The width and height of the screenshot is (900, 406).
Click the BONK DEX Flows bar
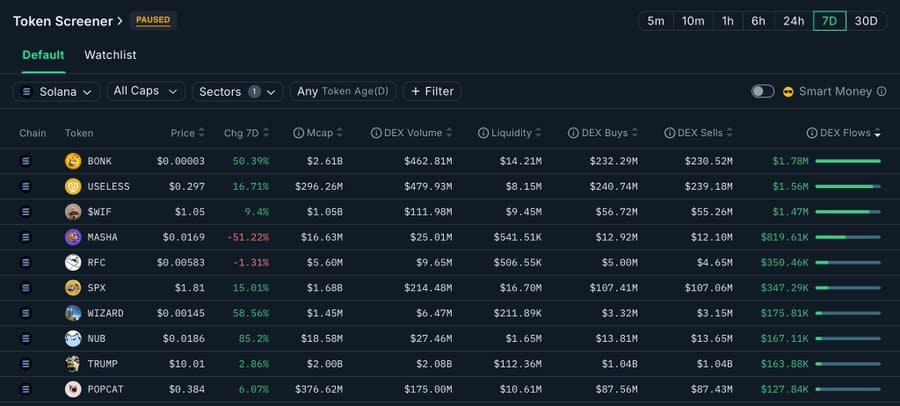tap(848, 161)
